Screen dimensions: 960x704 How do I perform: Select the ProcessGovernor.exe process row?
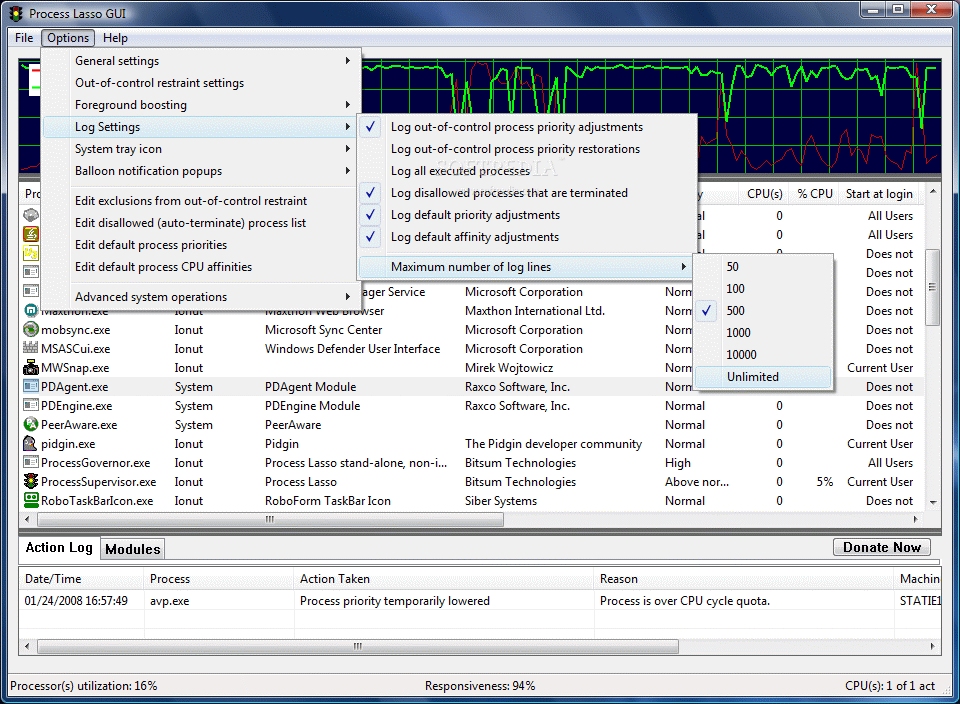click(471, 462)
